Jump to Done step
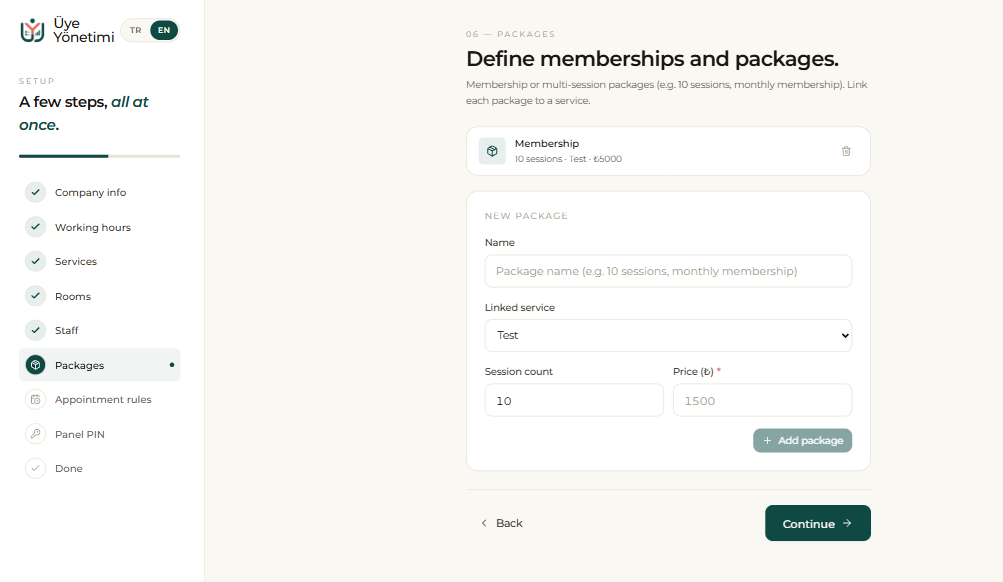Screen dimensions: 1003x582 [99, 468]
